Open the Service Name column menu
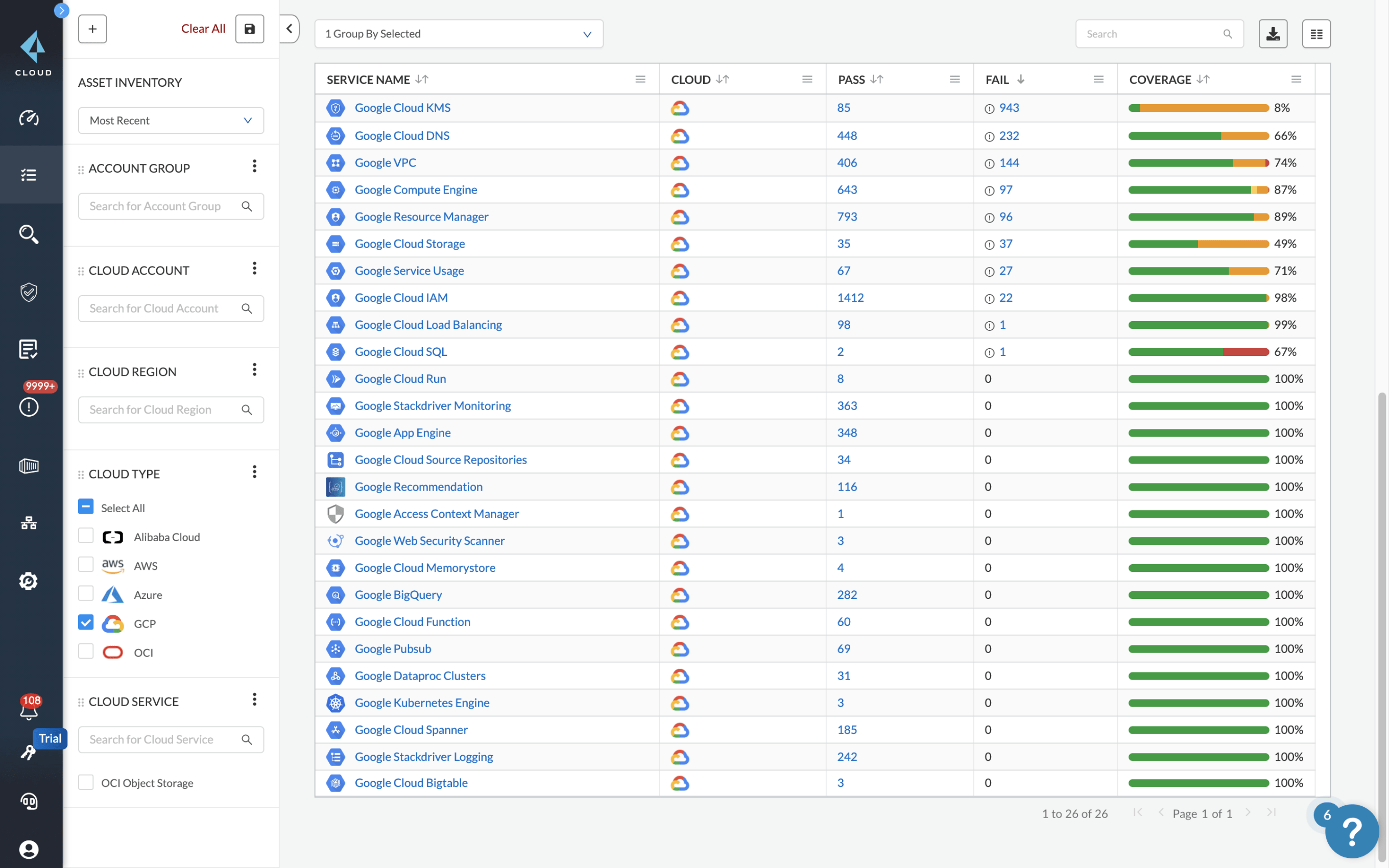Viewport: 1389px width, 868px height. click(x=640, y=79)
